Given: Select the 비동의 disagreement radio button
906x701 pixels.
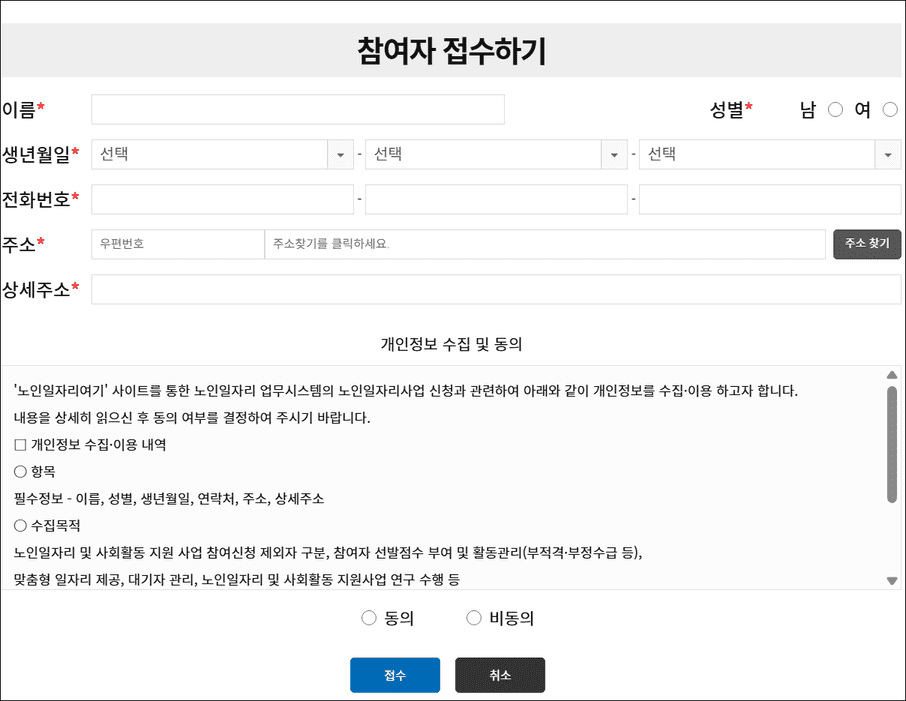Looking at the screenshot, I should tap(474, 617).
